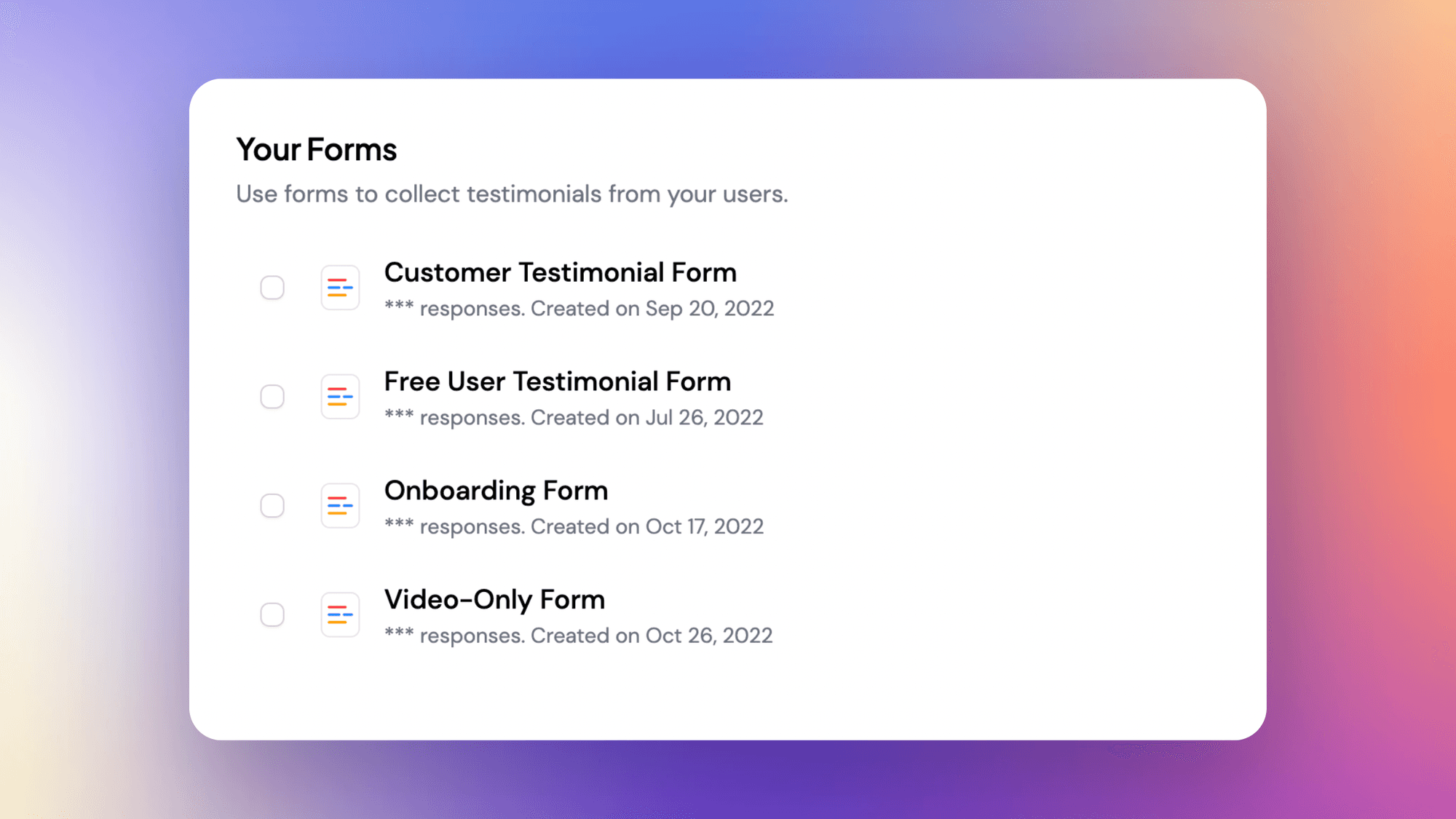Click the Free User Testimonial Form creation date

point(646,417)
